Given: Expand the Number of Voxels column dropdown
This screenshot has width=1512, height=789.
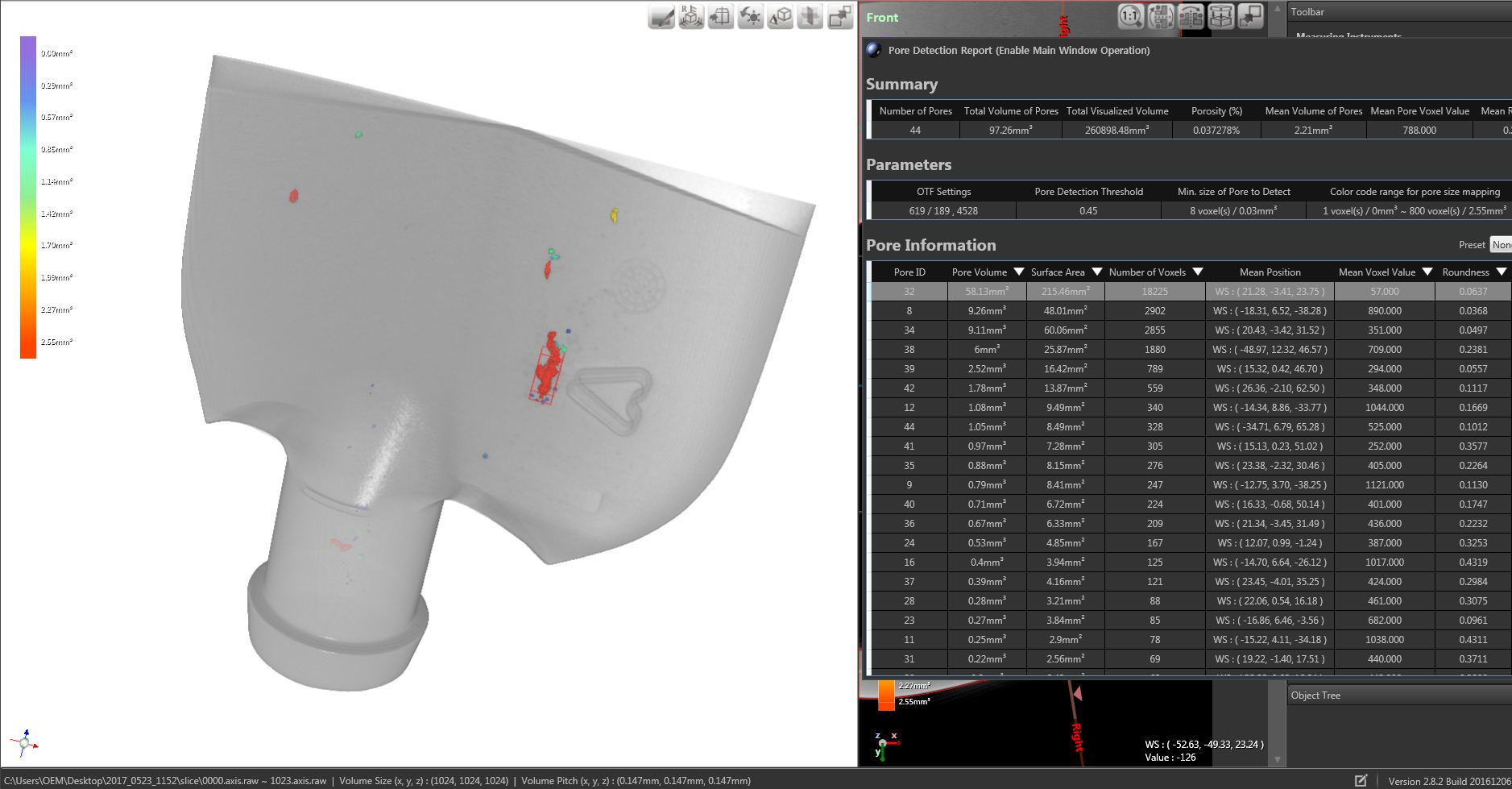Looking at the screenshot, I should click(1197, 272).
